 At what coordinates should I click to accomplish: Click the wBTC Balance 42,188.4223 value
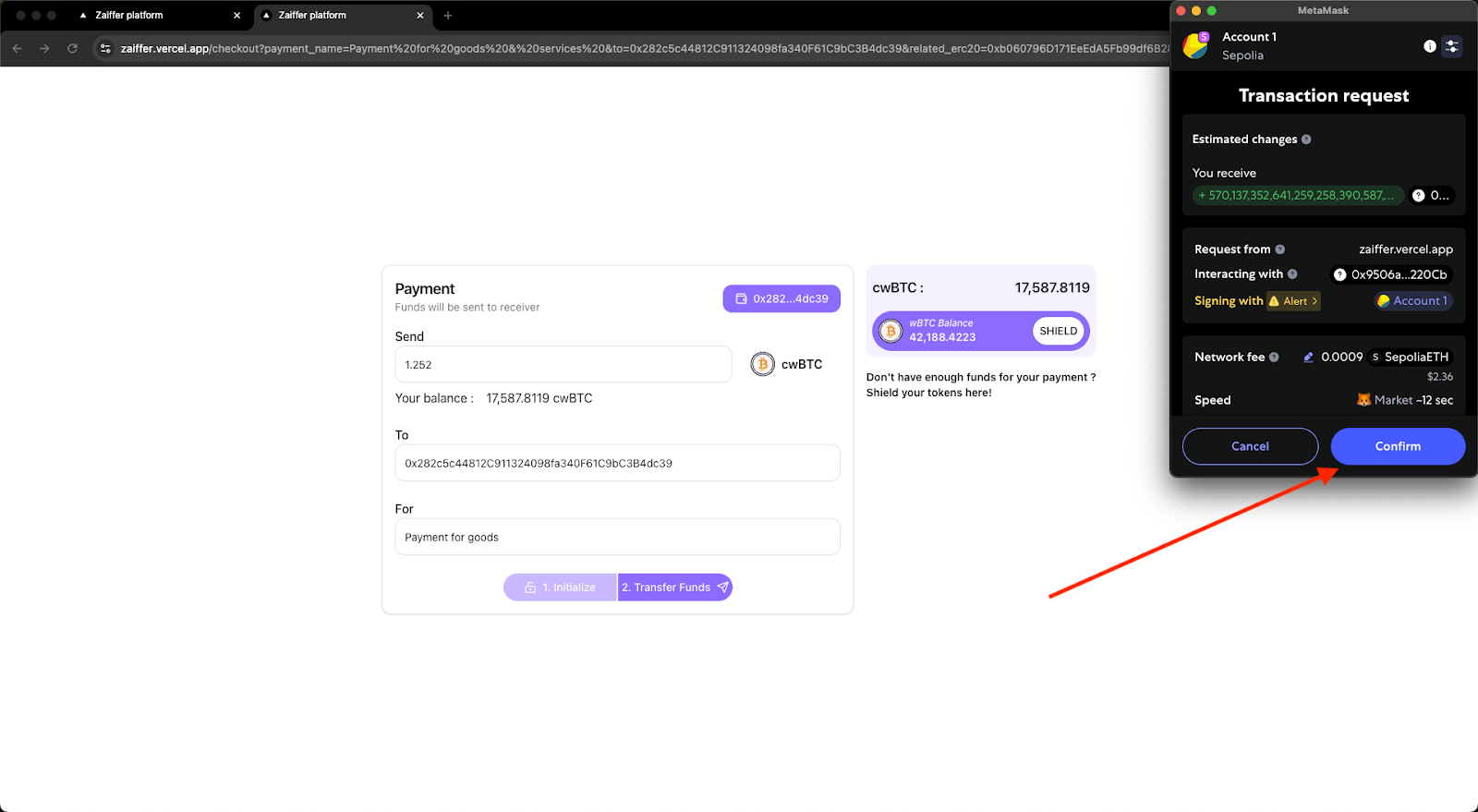point(942,337)
